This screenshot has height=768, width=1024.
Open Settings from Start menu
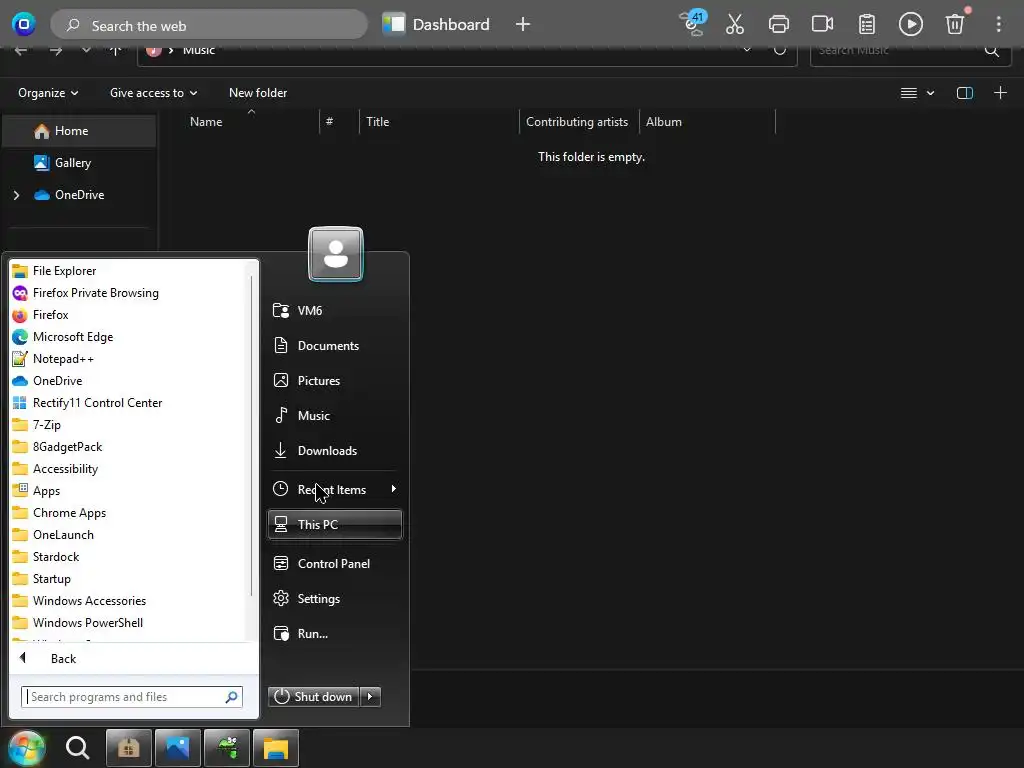click(334, 598)
